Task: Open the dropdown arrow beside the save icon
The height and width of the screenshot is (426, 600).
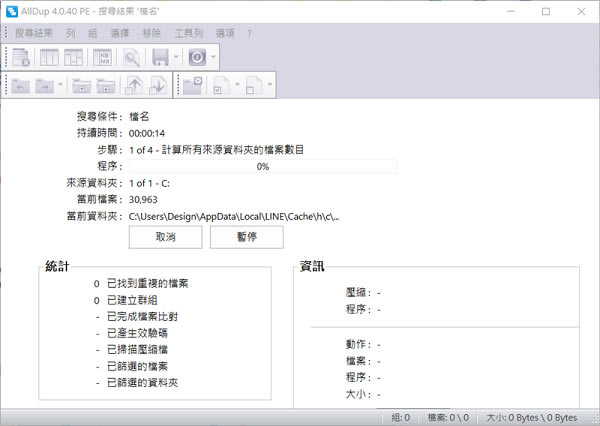Action: click(x=176, y=58)
